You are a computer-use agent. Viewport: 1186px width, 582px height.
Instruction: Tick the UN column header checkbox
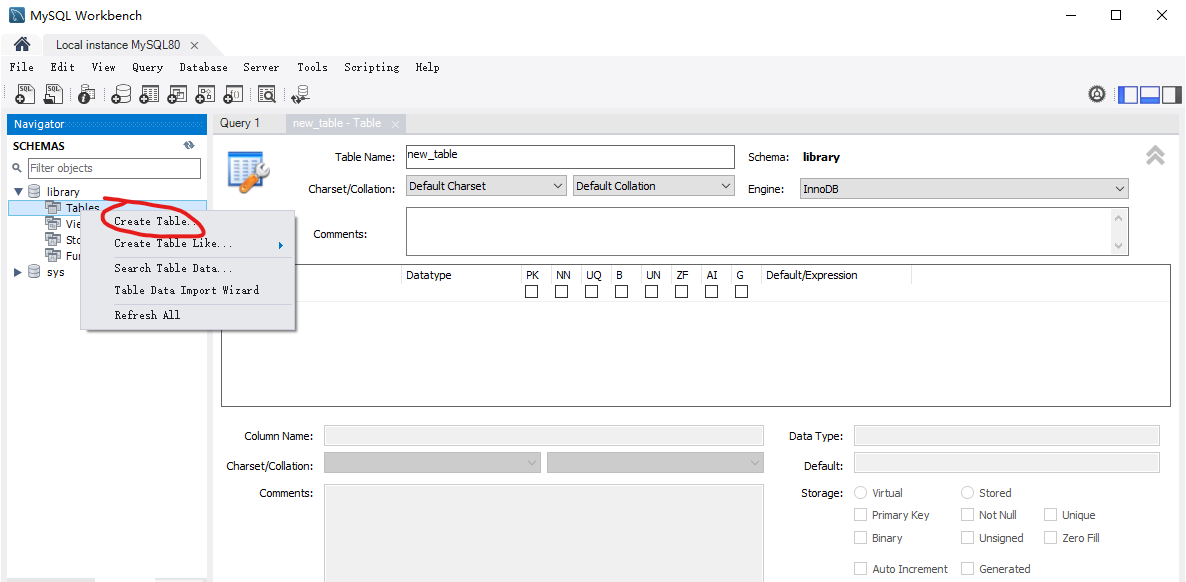[651, 291]
